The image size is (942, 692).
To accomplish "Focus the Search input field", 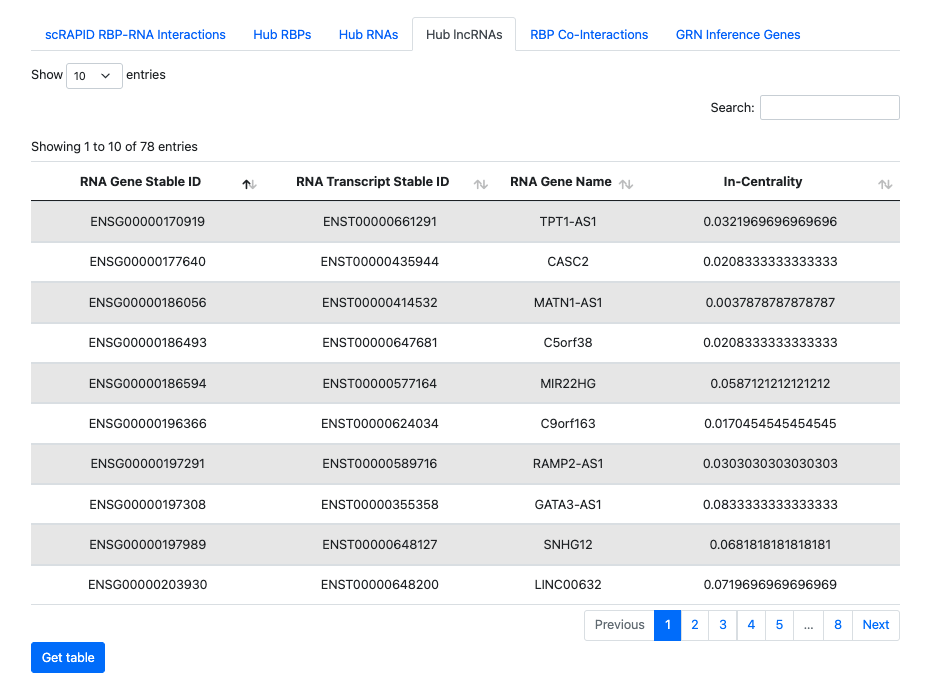I will (x=829, y=108).
